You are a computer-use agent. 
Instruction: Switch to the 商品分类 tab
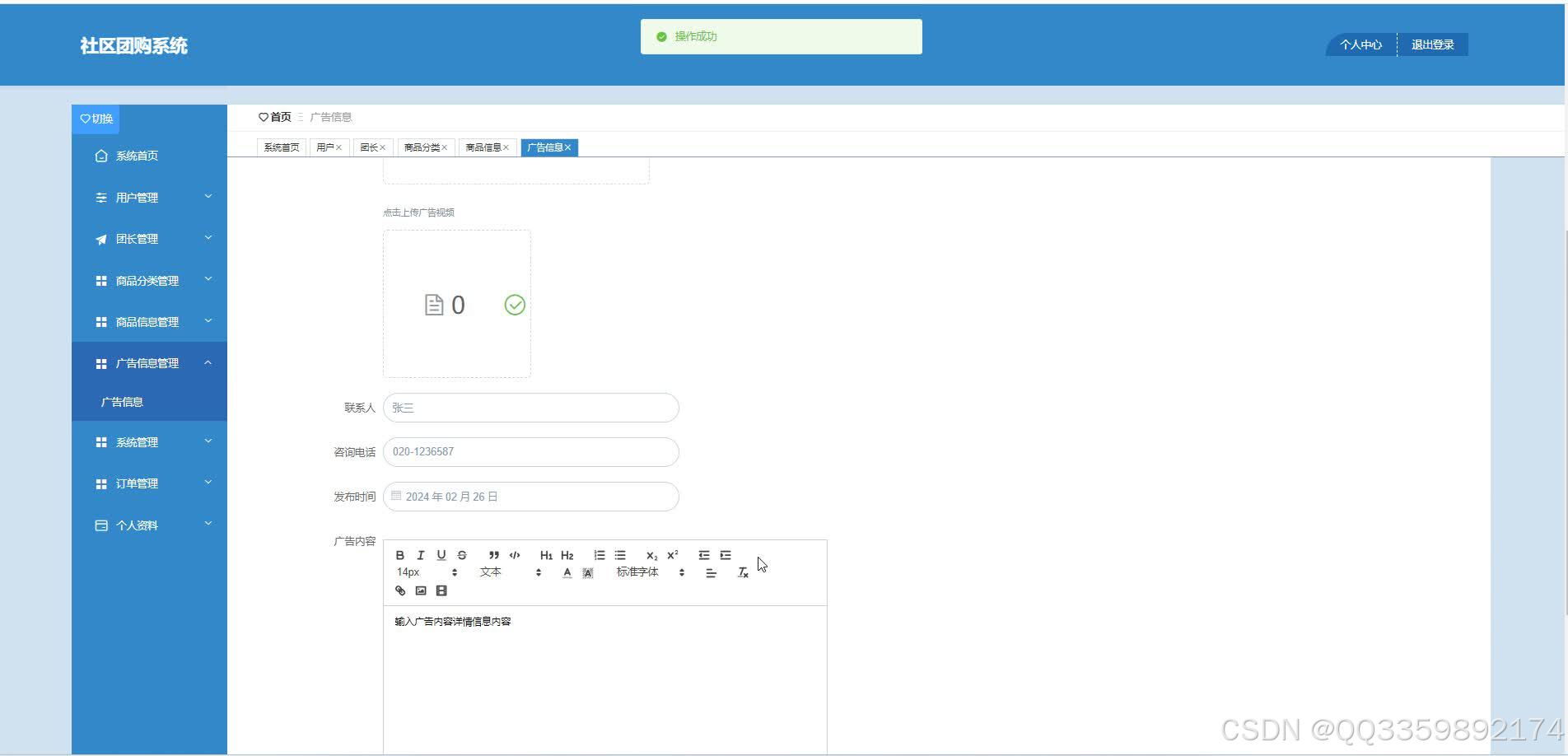(422, 147)
